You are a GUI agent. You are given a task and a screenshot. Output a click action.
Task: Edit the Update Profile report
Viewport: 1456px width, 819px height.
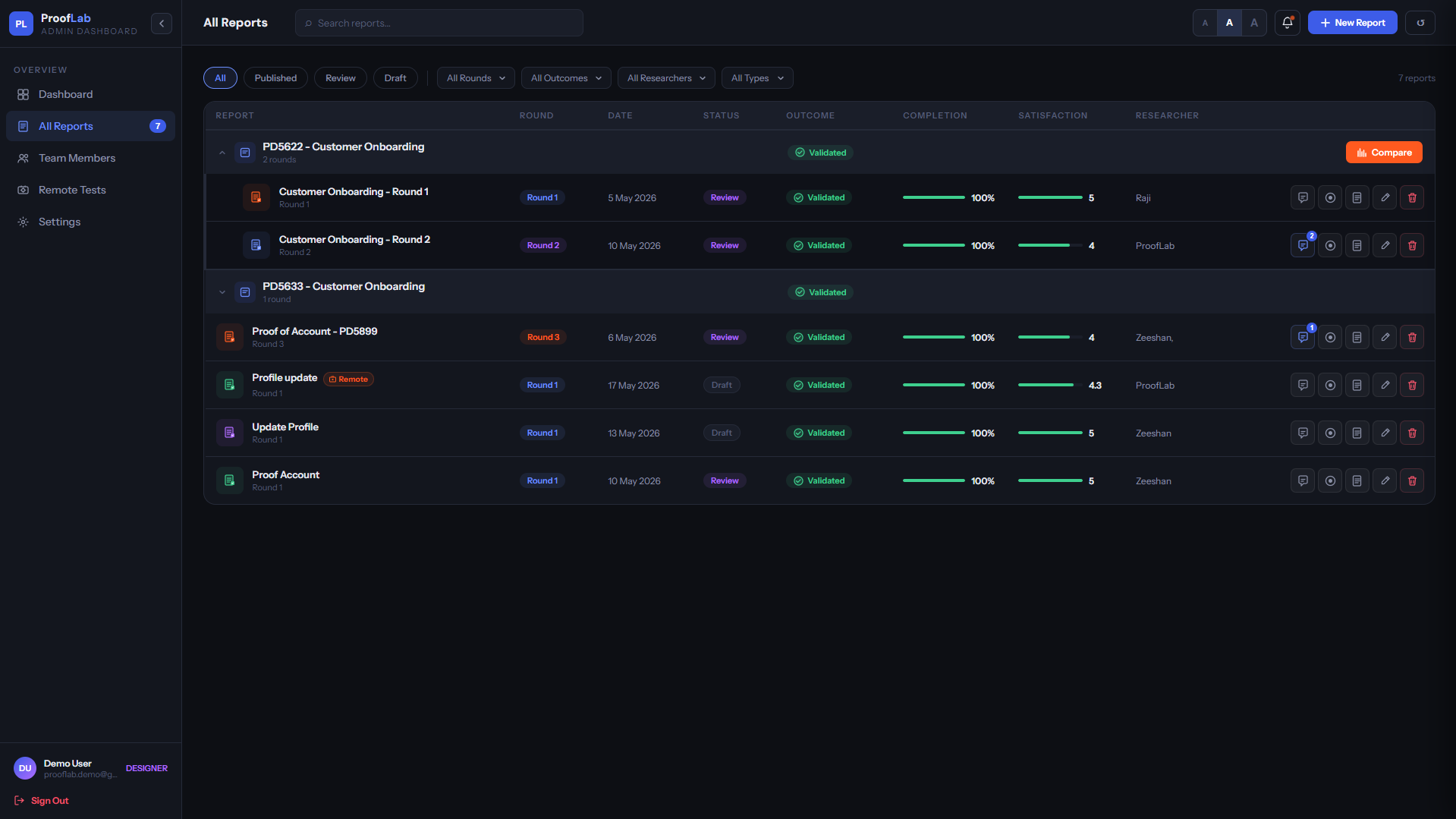(1384, 433)
